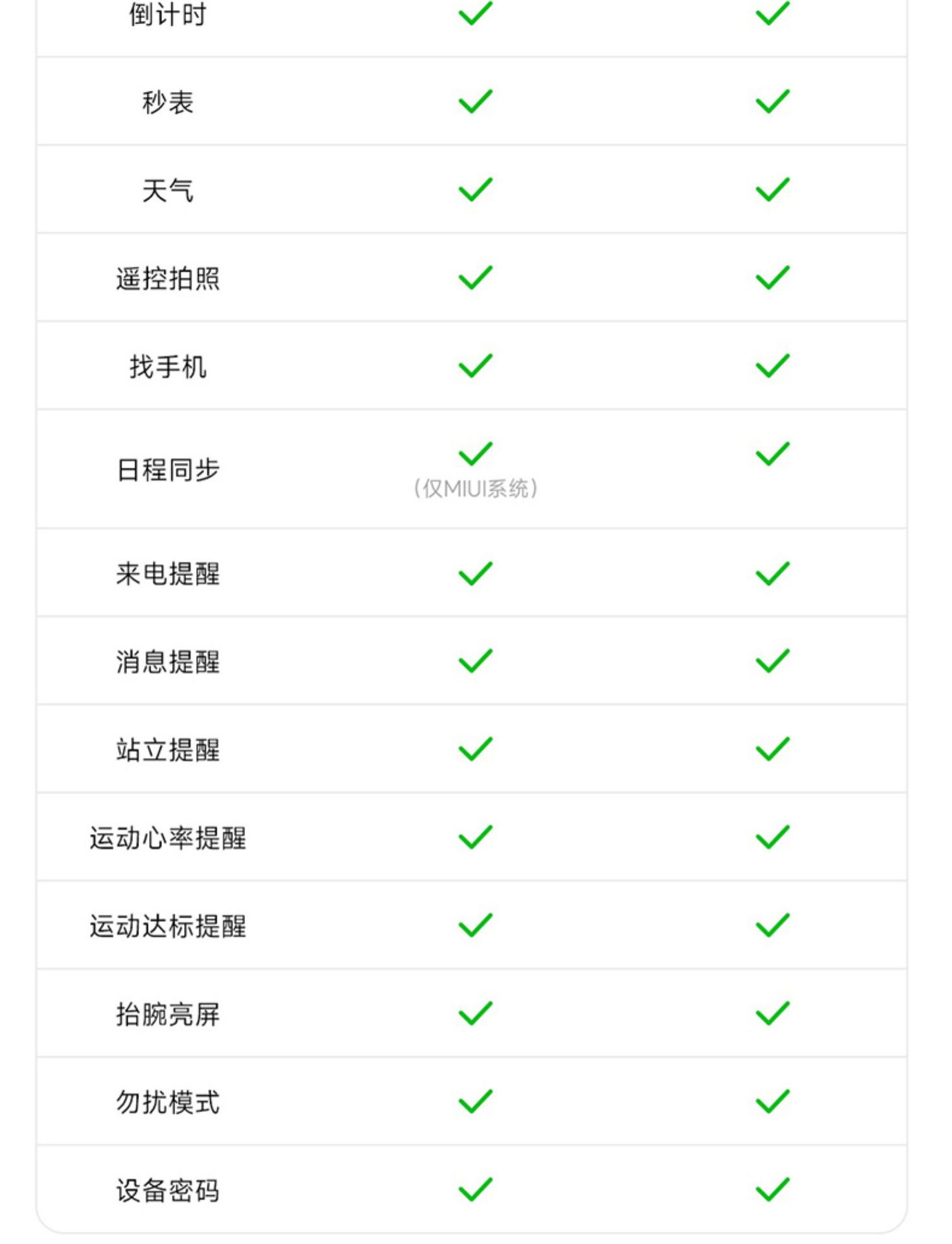This screenshot has width=952, height=1244.
Task: Click the first-column checkmark for 日程同步
Action: point(475,454)
